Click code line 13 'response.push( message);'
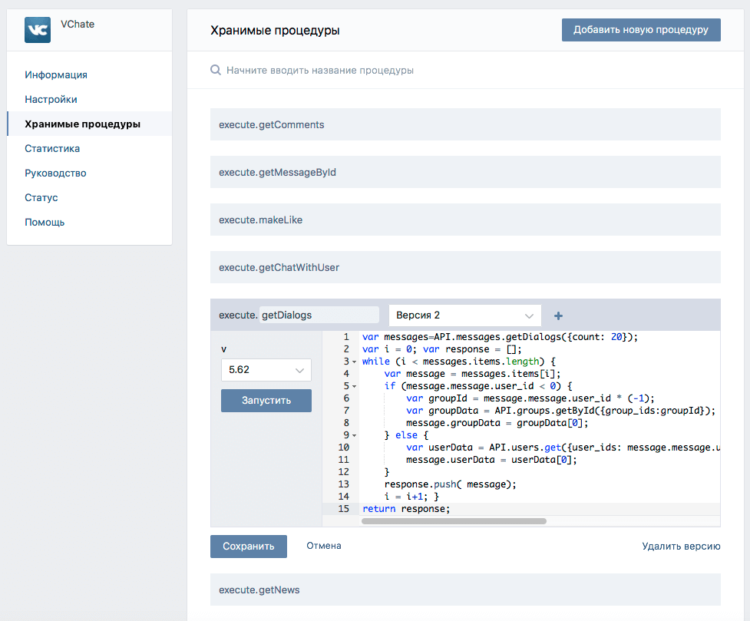This screenshot has height=621, width=750. pos(450,485)
